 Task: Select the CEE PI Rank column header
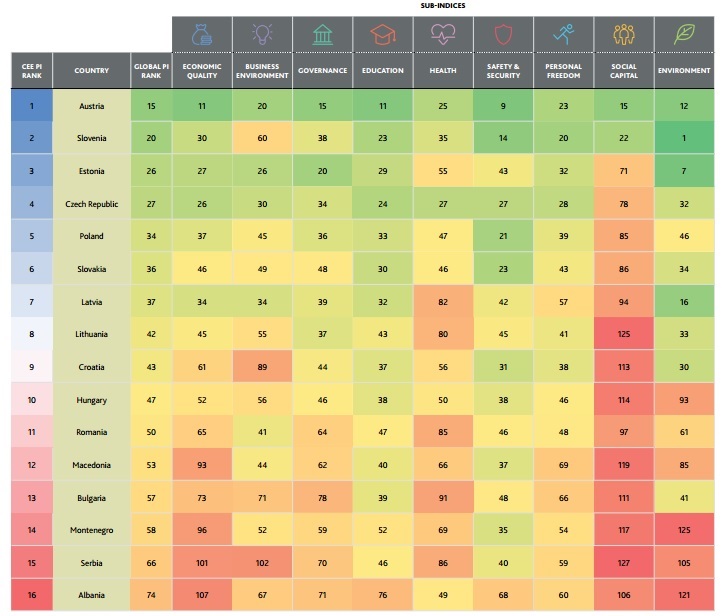pyautogui.click(x=30, y=71)
